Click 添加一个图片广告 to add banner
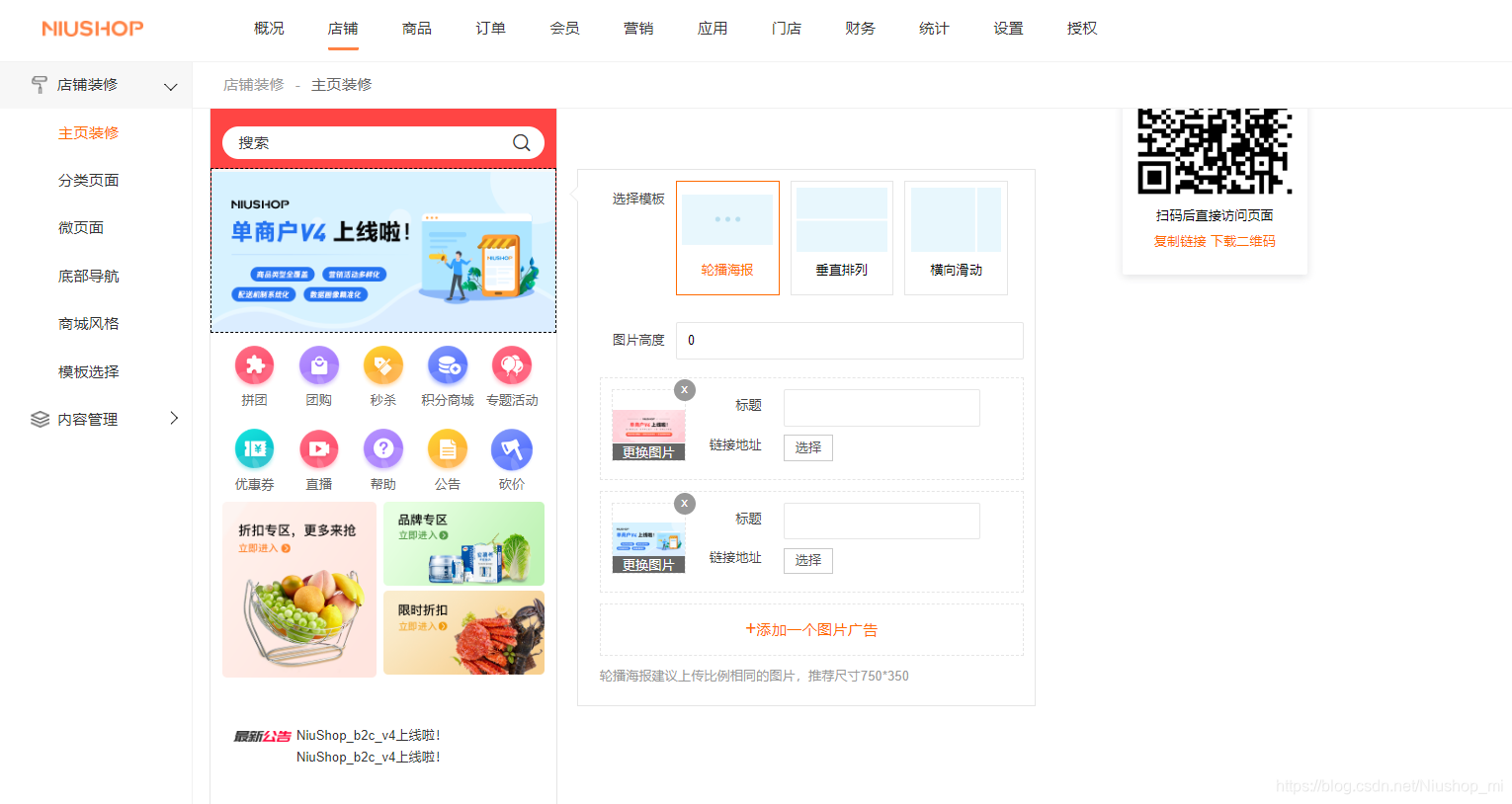Viewport: 1512px width, 804px height. (x=810, y=629)
